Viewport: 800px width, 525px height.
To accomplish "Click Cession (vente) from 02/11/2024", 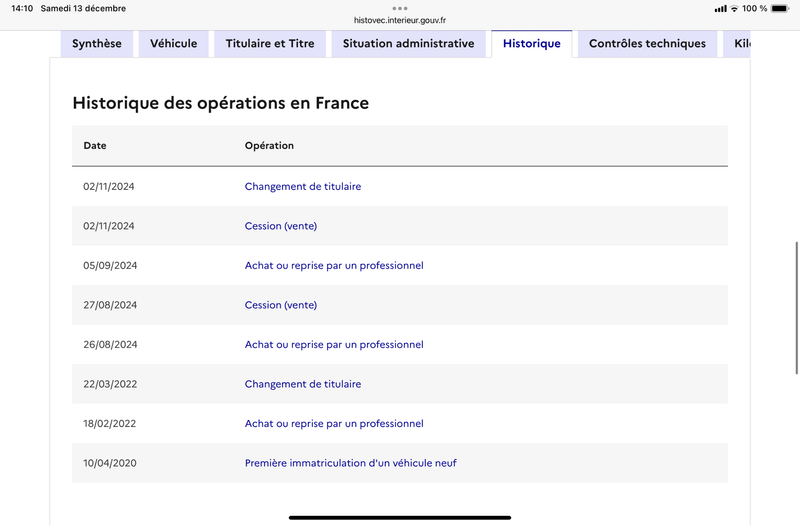I will pos(281,226).
